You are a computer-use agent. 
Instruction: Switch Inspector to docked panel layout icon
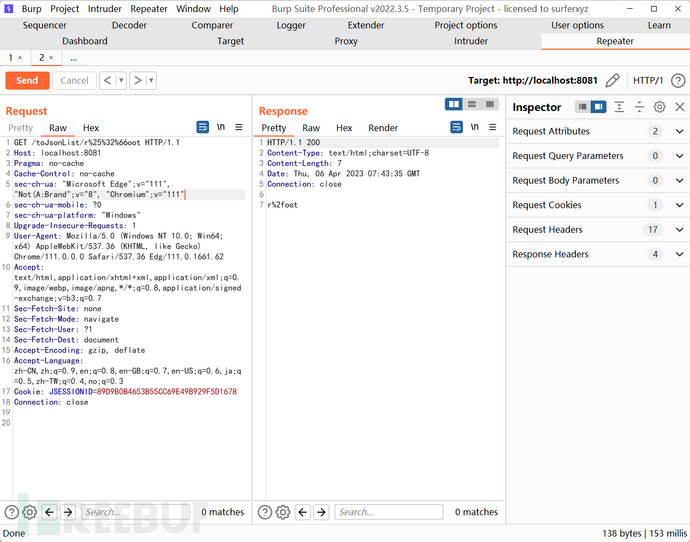click(x=598, y=107)
